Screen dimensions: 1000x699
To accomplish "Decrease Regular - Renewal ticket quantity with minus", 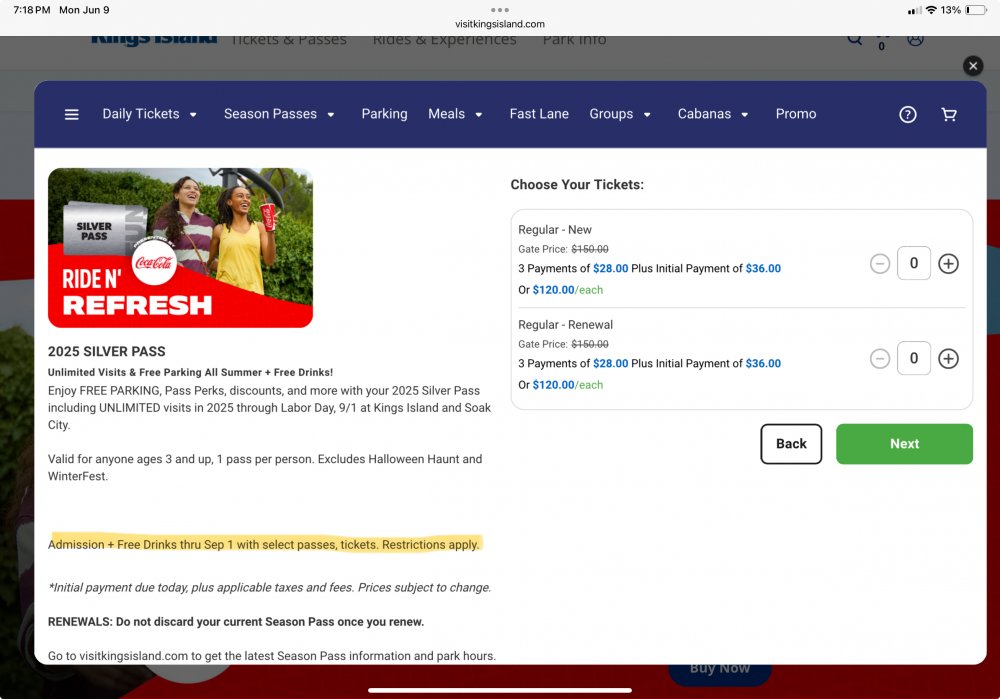I will (x=880, y=358).
